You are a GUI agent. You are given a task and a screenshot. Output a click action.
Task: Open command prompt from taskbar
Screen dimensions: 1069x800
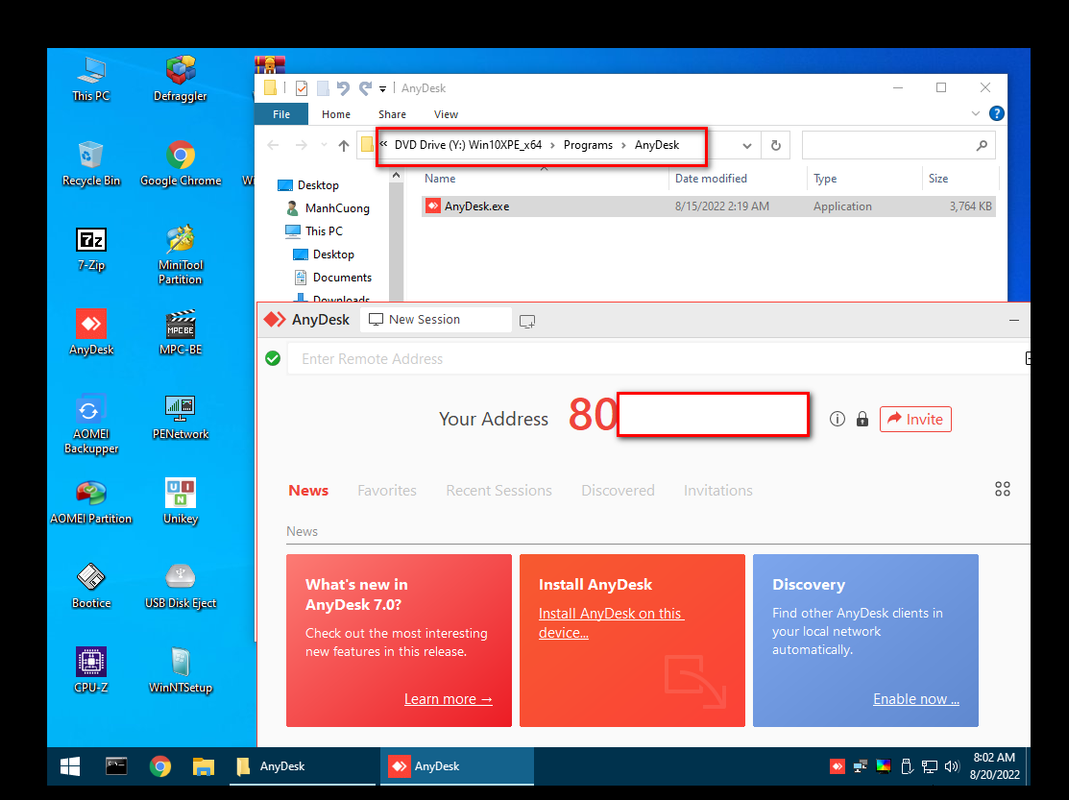point(116,767)
